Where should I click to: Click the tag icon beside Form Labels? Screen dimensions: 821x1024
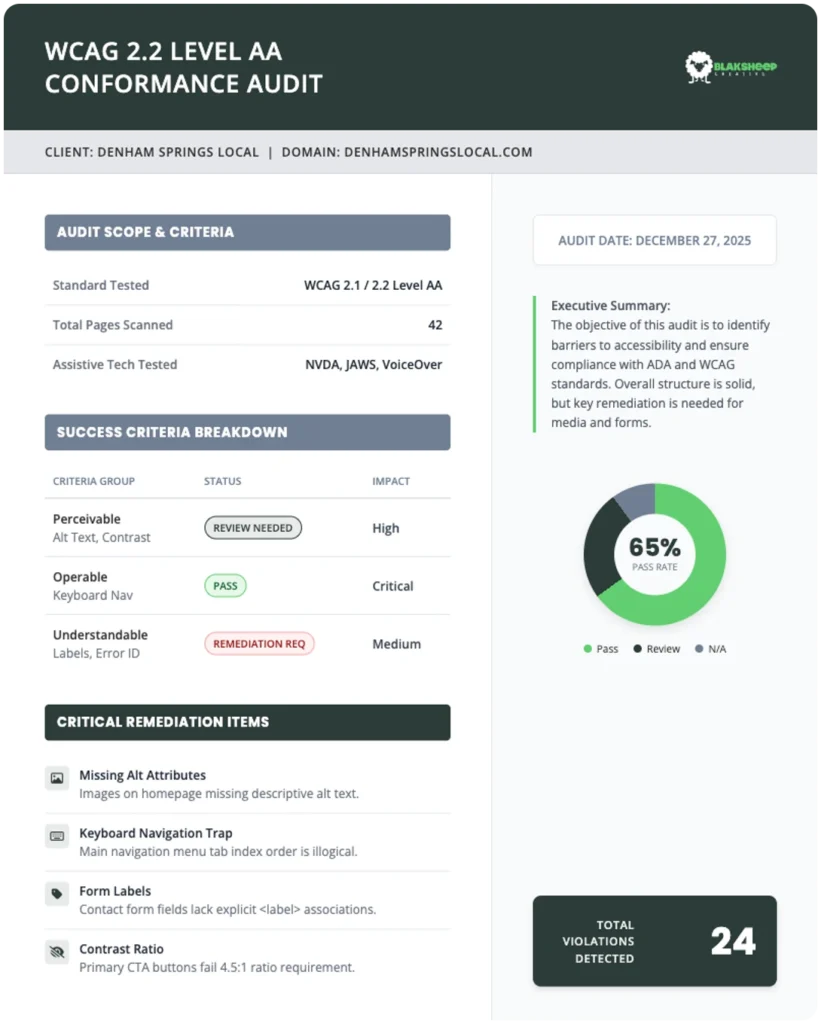pyautogui.click(x=57, y=893)
